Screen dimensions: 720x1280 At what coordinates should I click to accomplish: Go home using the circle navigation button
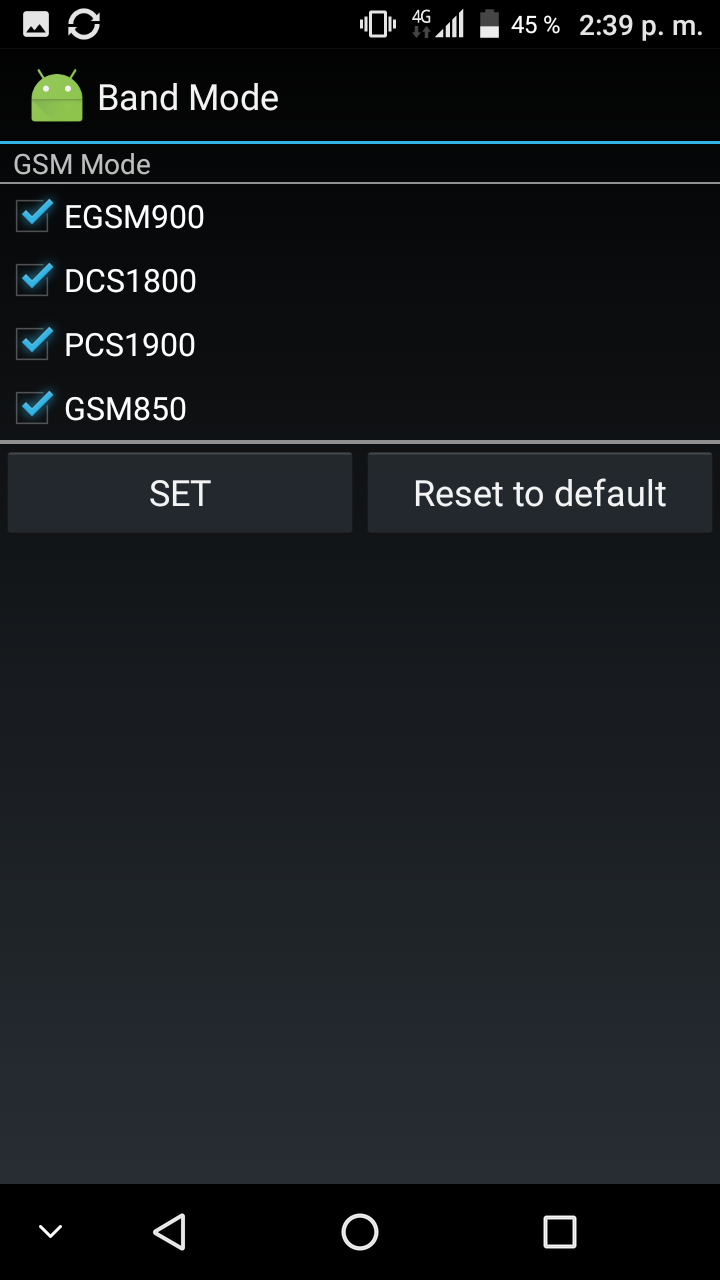pos(360,1232)
